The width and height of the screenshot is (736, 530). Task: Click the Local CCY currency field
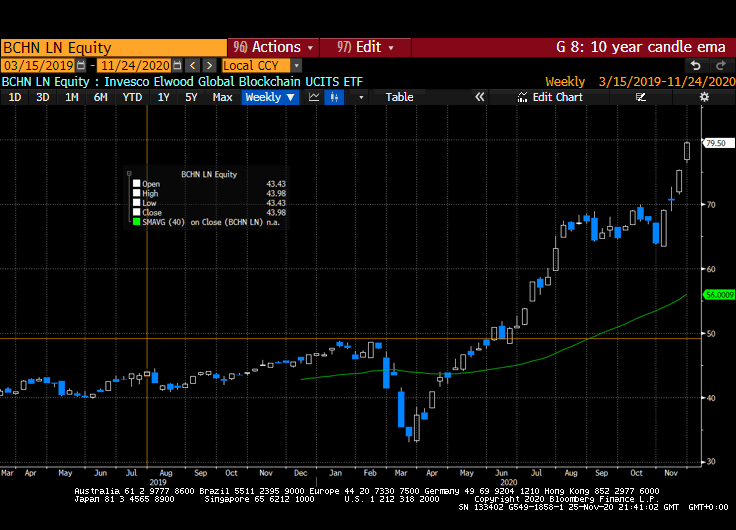click(x=256, y=65)
